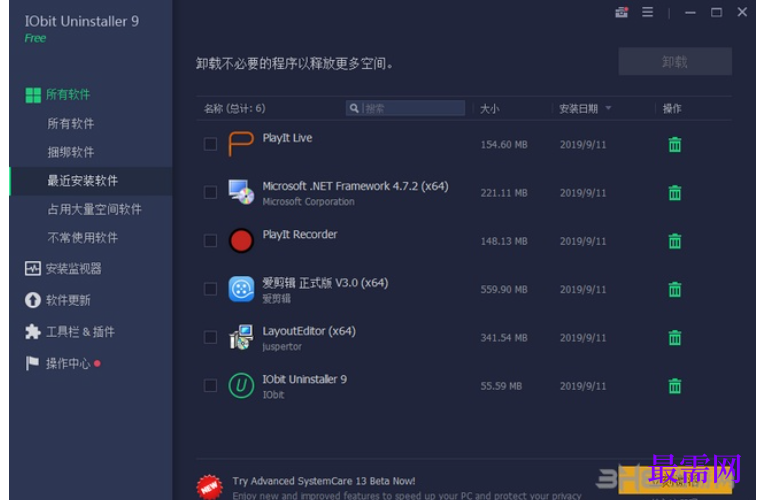Tick the checkbox for Microsoft .NET Framework 4.7.2

[x=210, y=192]
